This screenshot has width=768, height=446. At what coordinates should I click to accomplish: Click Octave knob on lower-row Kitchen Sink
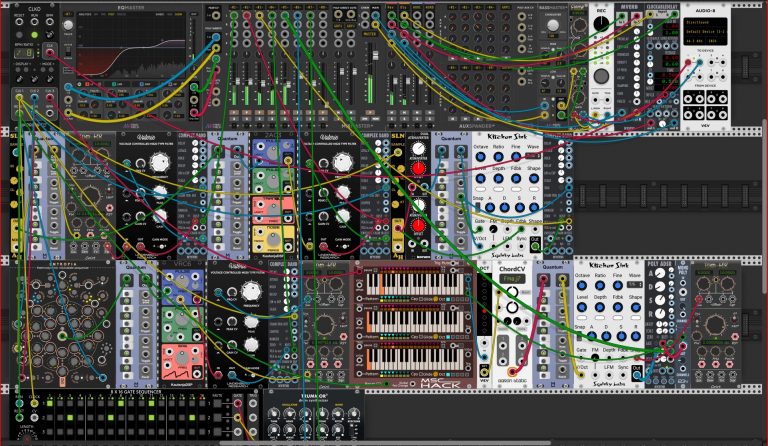(x=582, y=285)
